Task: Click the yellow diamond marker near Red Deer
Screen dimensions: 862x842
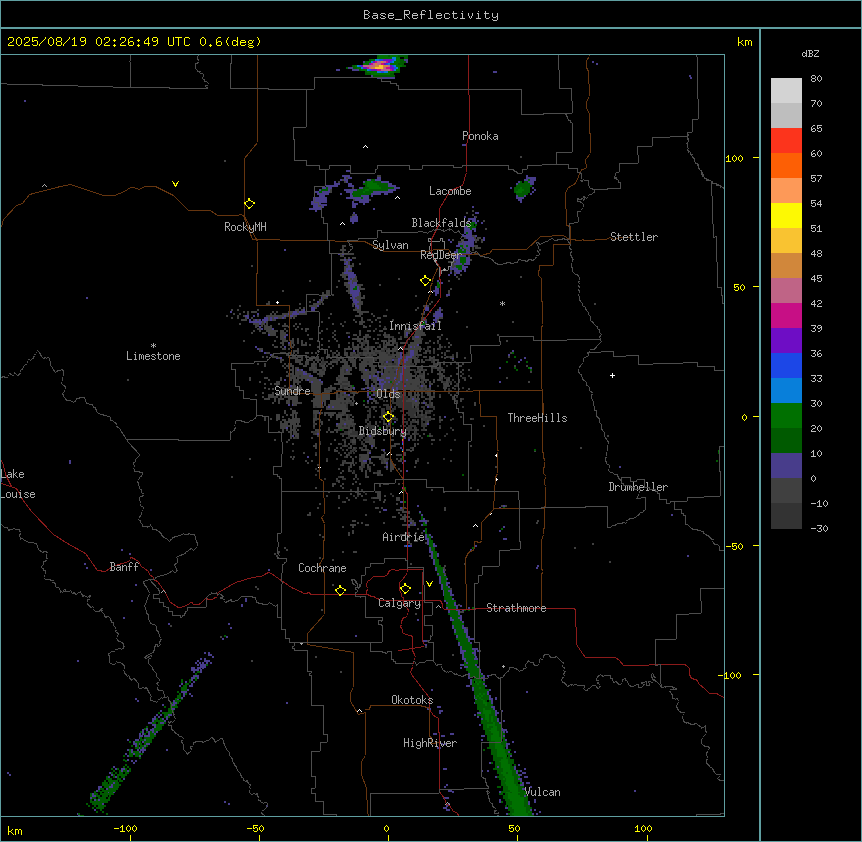Action: tap(425, 281)
